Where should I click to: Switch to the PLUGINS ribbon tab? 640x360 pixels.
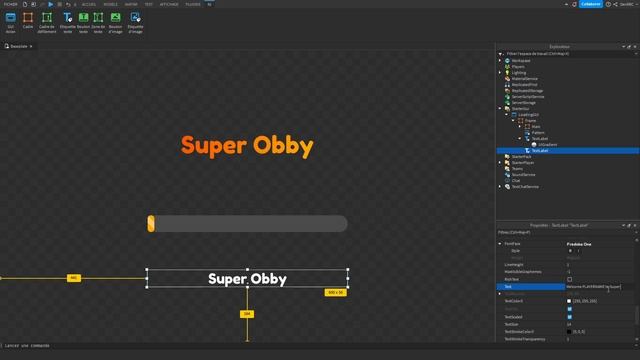193,4
